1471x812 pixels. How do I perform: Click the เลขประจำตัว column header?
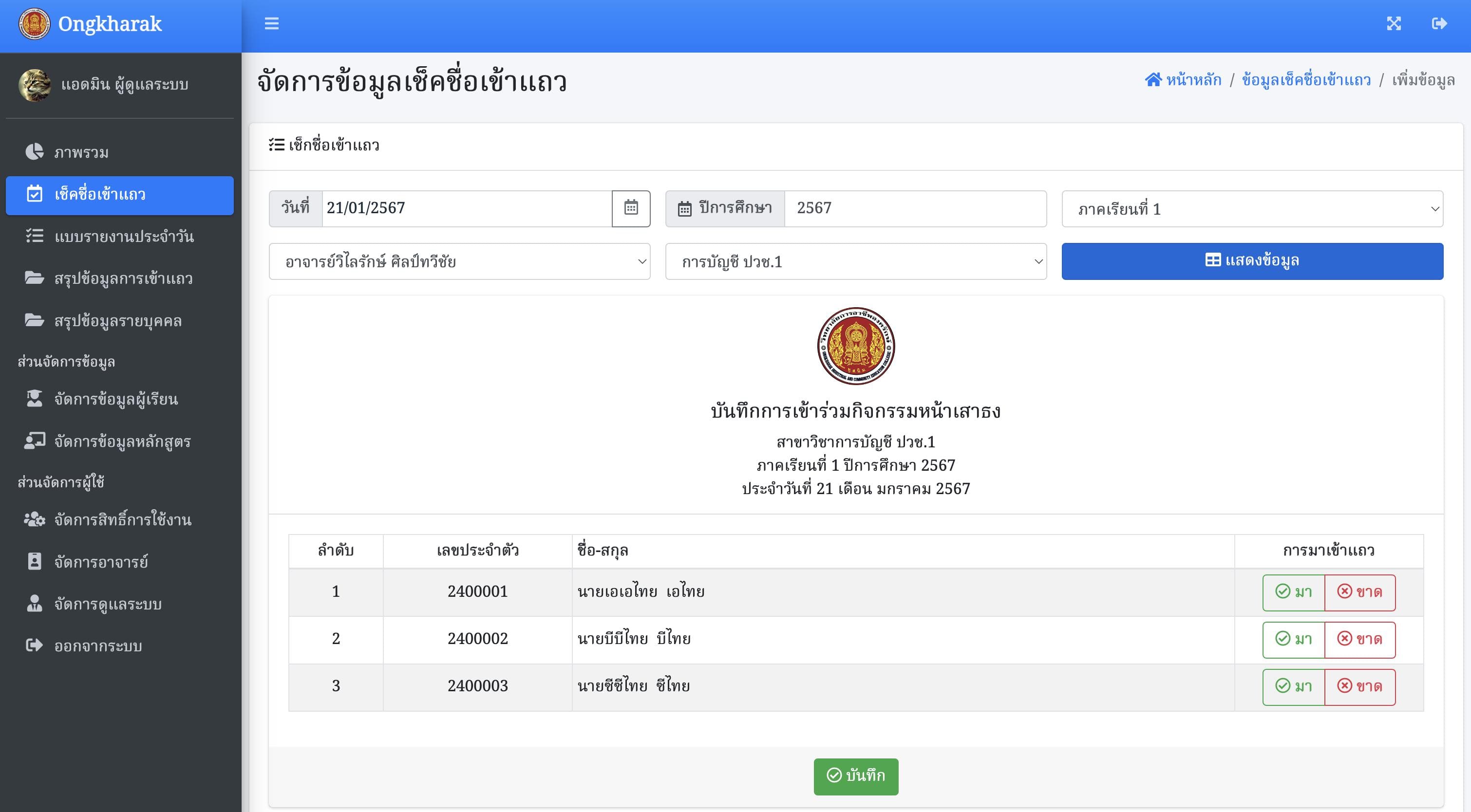click(x=477, y=551)
